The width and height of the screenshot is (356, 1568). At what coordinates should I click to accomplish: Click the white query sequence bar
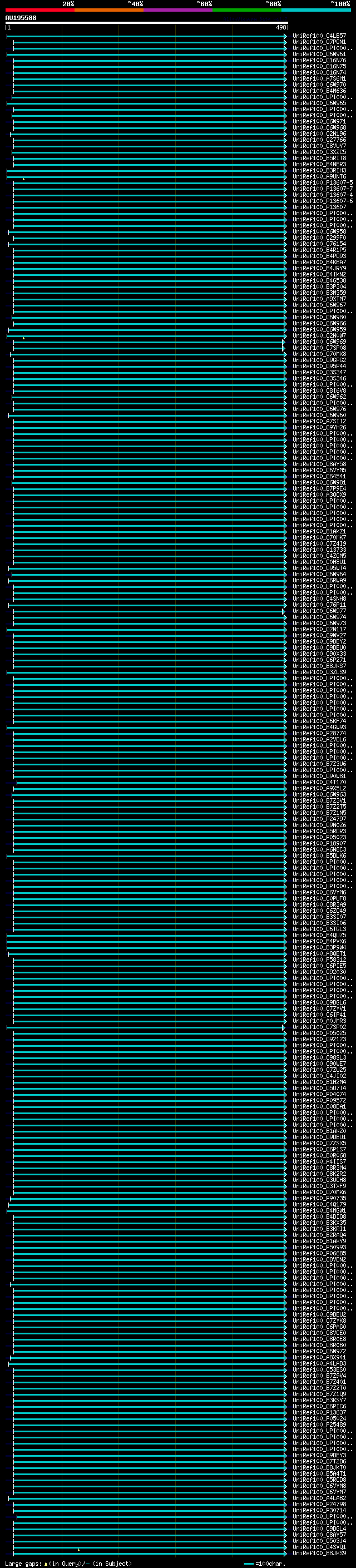(x=147, y=23)
